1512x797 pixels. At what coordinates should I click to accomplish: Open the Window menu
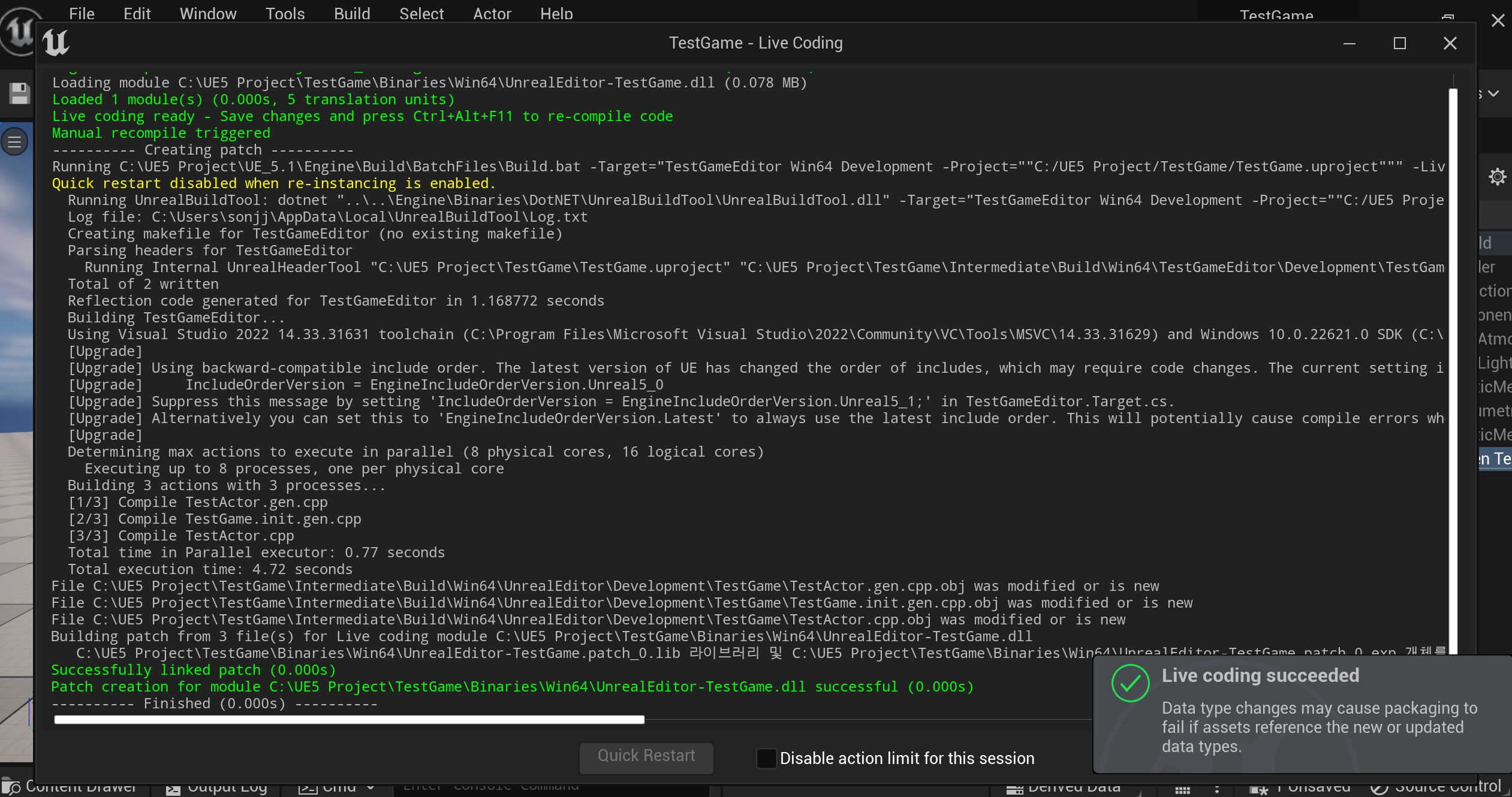click(208, 13)
